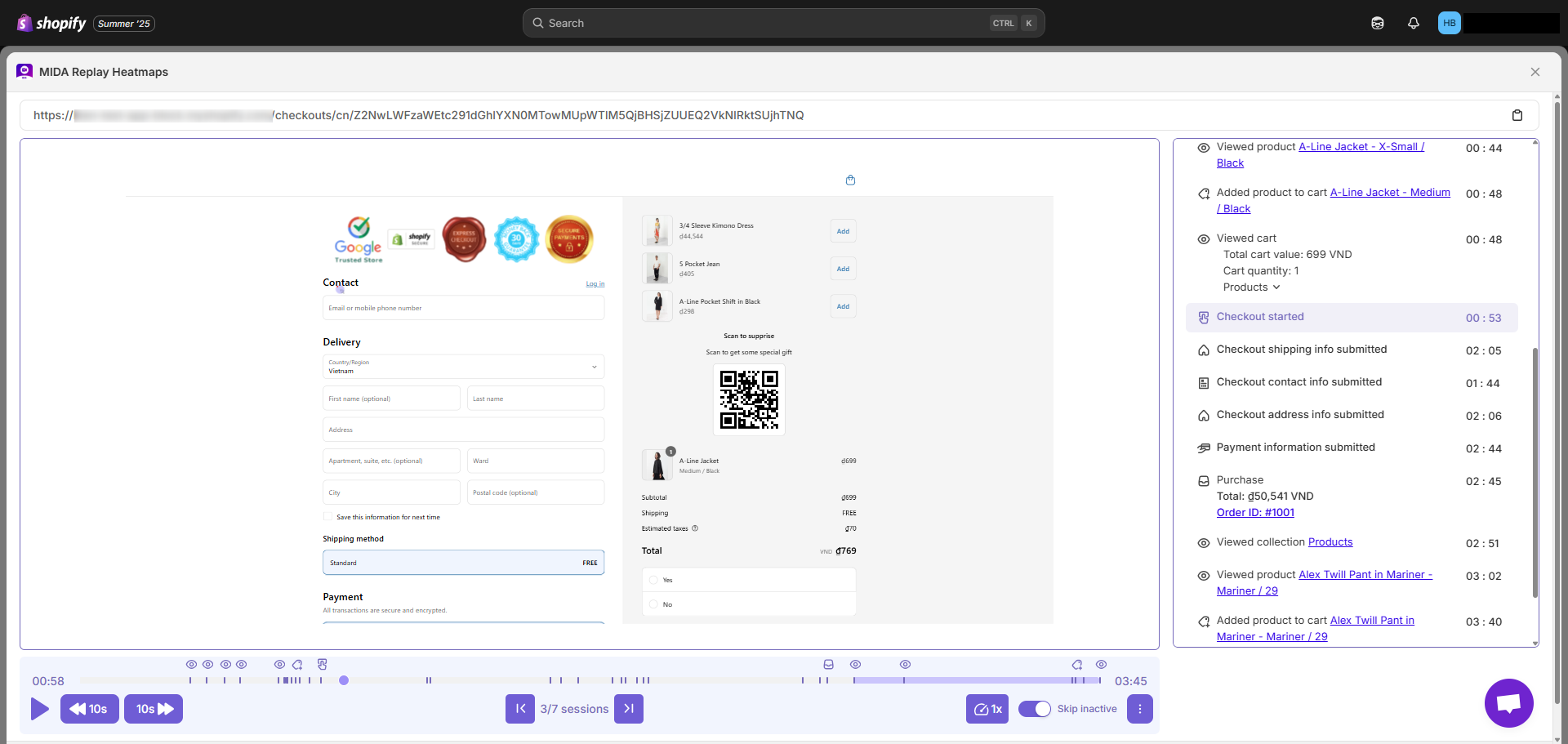Go to the previous session
This screenshot has height=744, width=1568.
[519, 709]
